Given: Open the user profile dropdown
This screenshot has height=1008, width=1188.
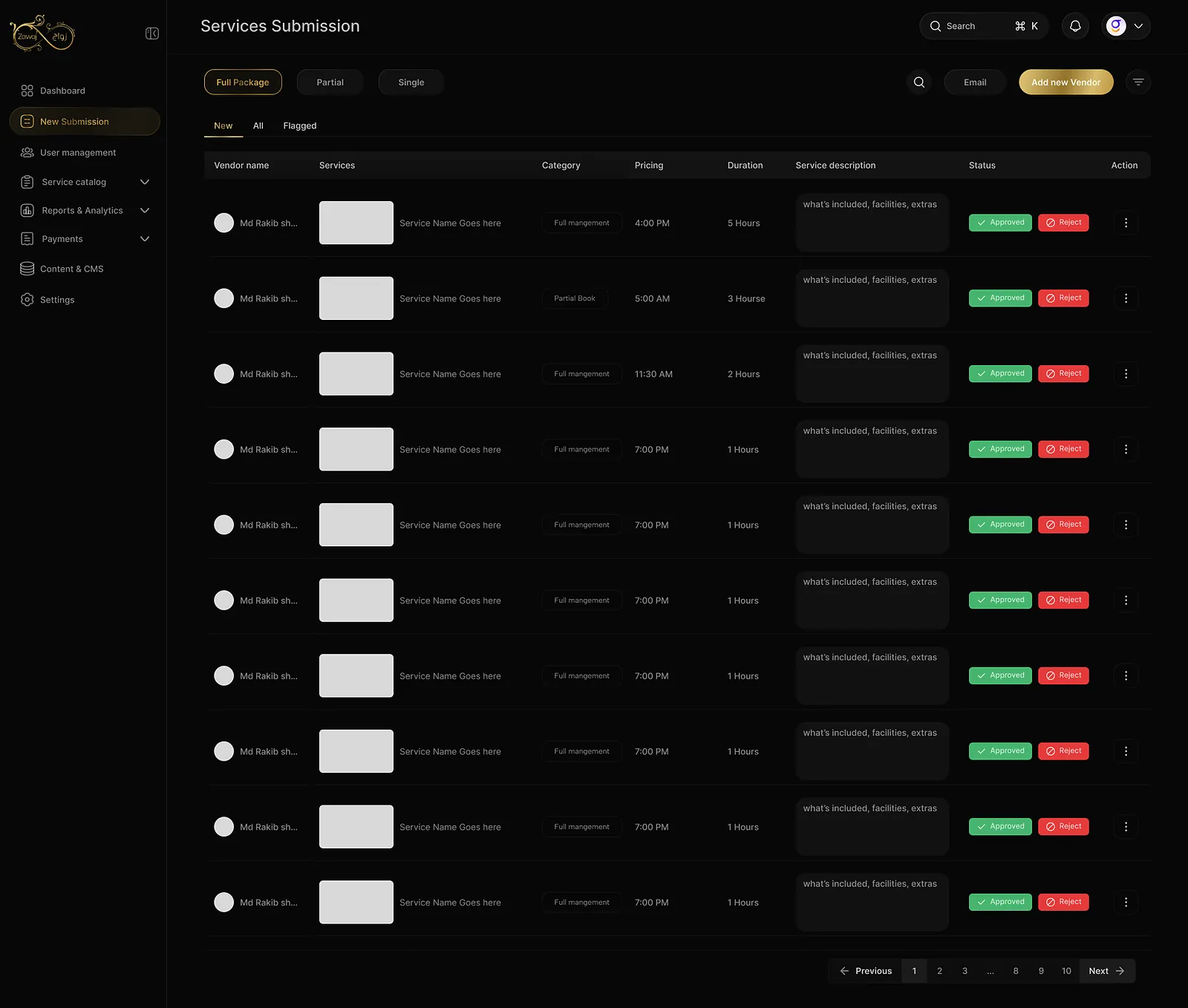Looking at the screenshot, I should pos(1126,26).
